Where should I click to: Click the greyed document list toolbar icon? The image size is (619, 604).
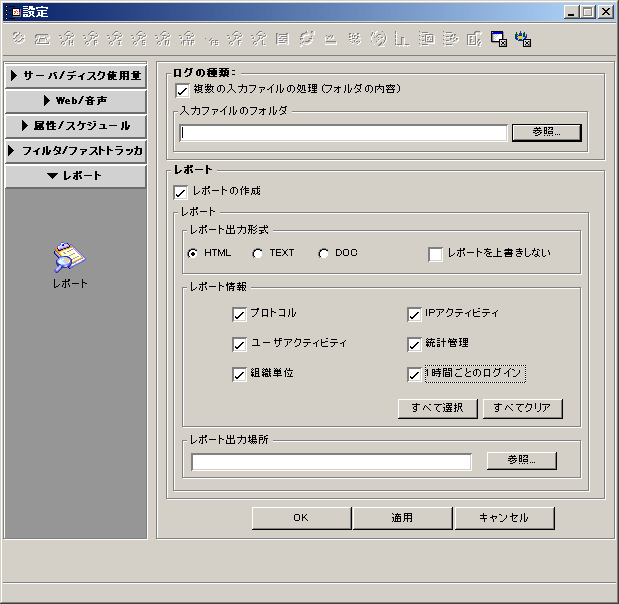click(283, 40)
